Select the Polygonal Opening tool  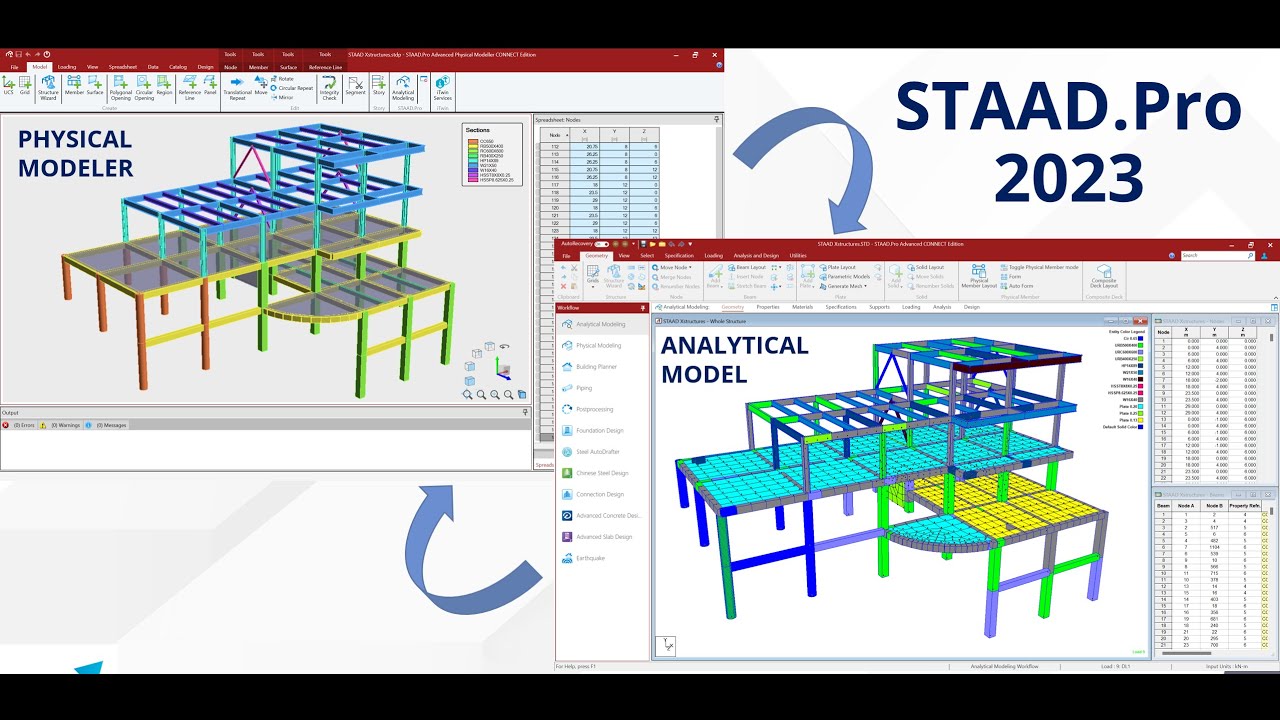tap(120, 88)
